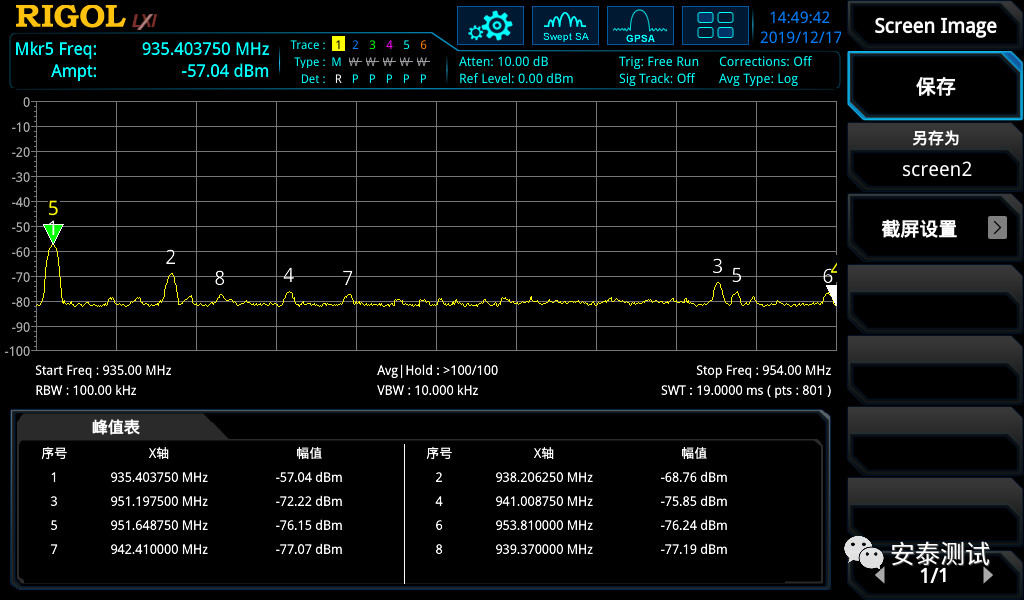Change Trig: Free Run trigger mode
This screenshot has width=1024, height=600.
(x=659, y=61)
